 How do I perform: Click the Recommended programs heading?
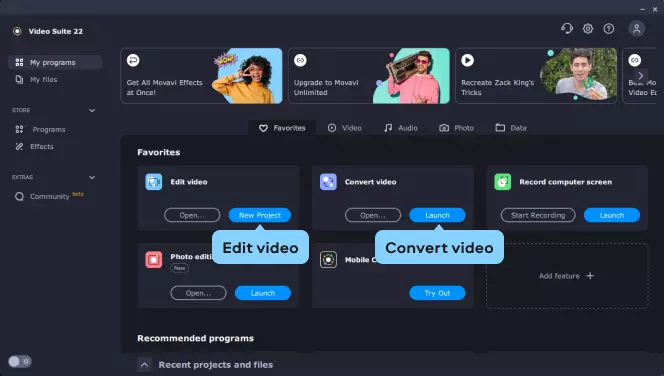click(195, 338)
